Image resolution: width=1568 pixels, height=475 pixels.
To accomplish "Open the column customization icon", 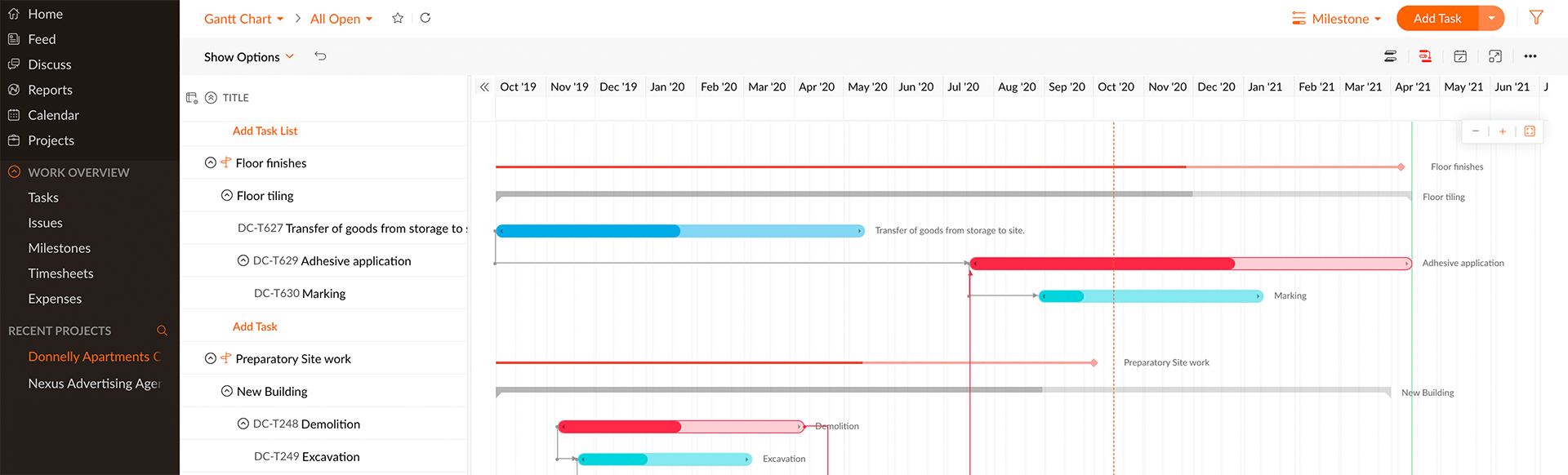I will pos(192,98).
